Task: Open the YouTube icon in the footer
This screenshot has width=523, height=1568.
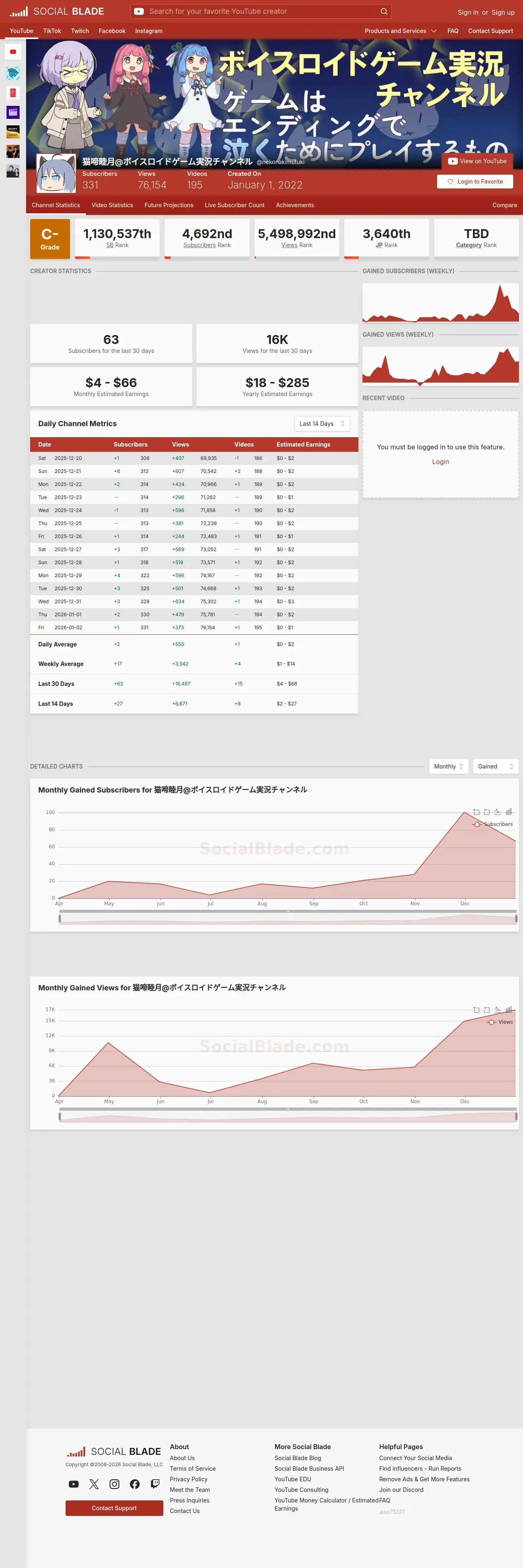Action: pos(74,1484)
